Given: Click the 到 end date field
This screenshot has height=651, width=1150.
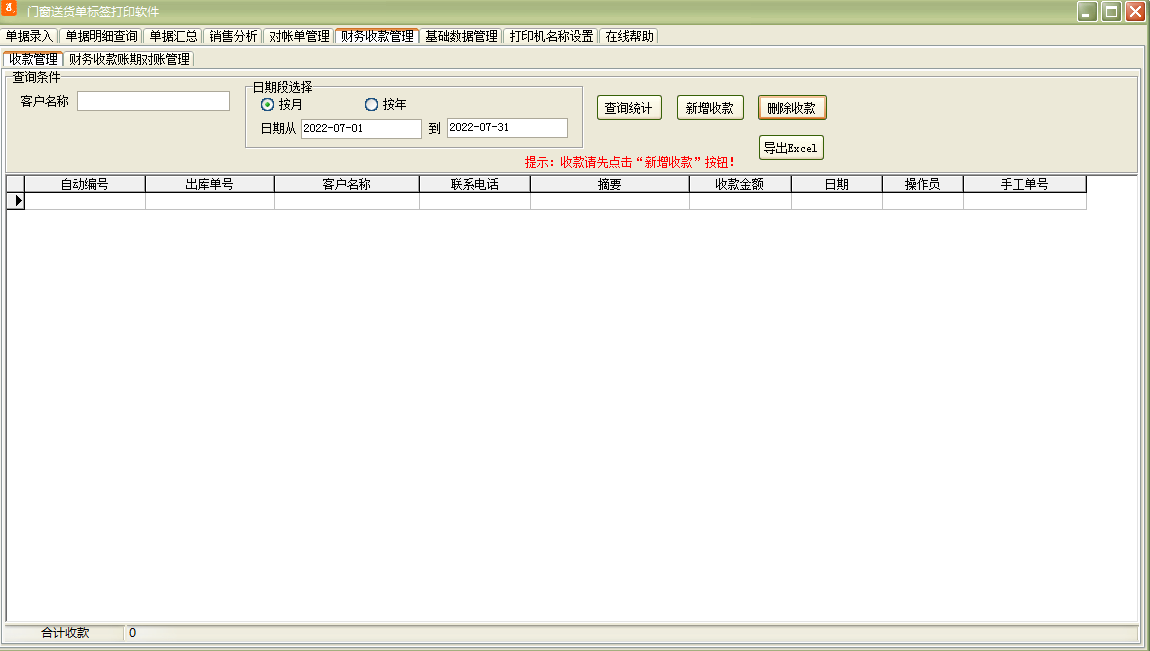Looking at the screenshot, I should tap(507, 128).
